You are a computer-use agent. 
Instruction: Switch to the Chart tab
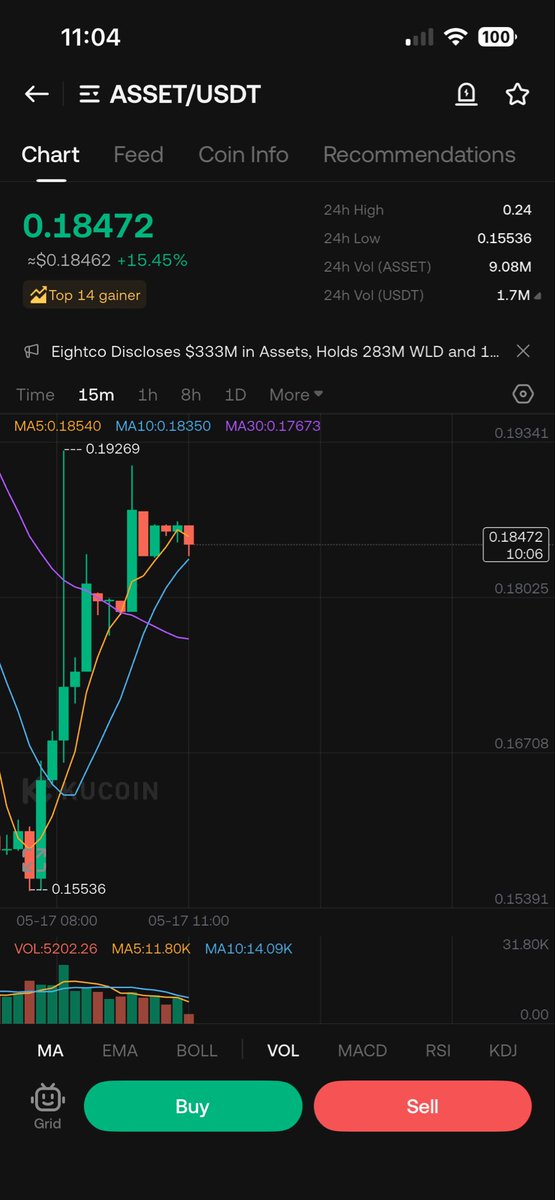tap(51, 155)
